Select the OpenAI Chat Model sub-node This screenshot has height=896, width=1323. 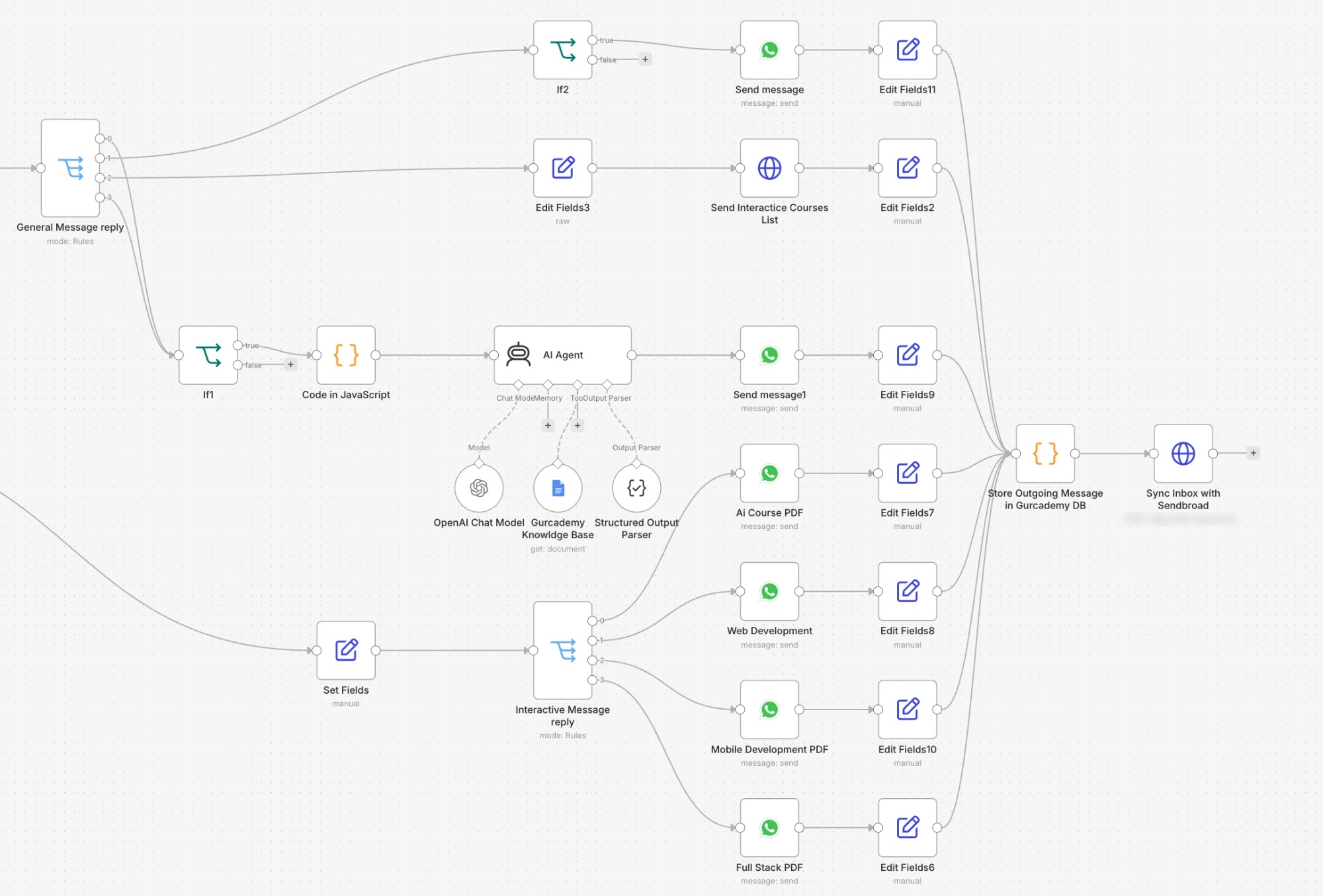(479, 488)
